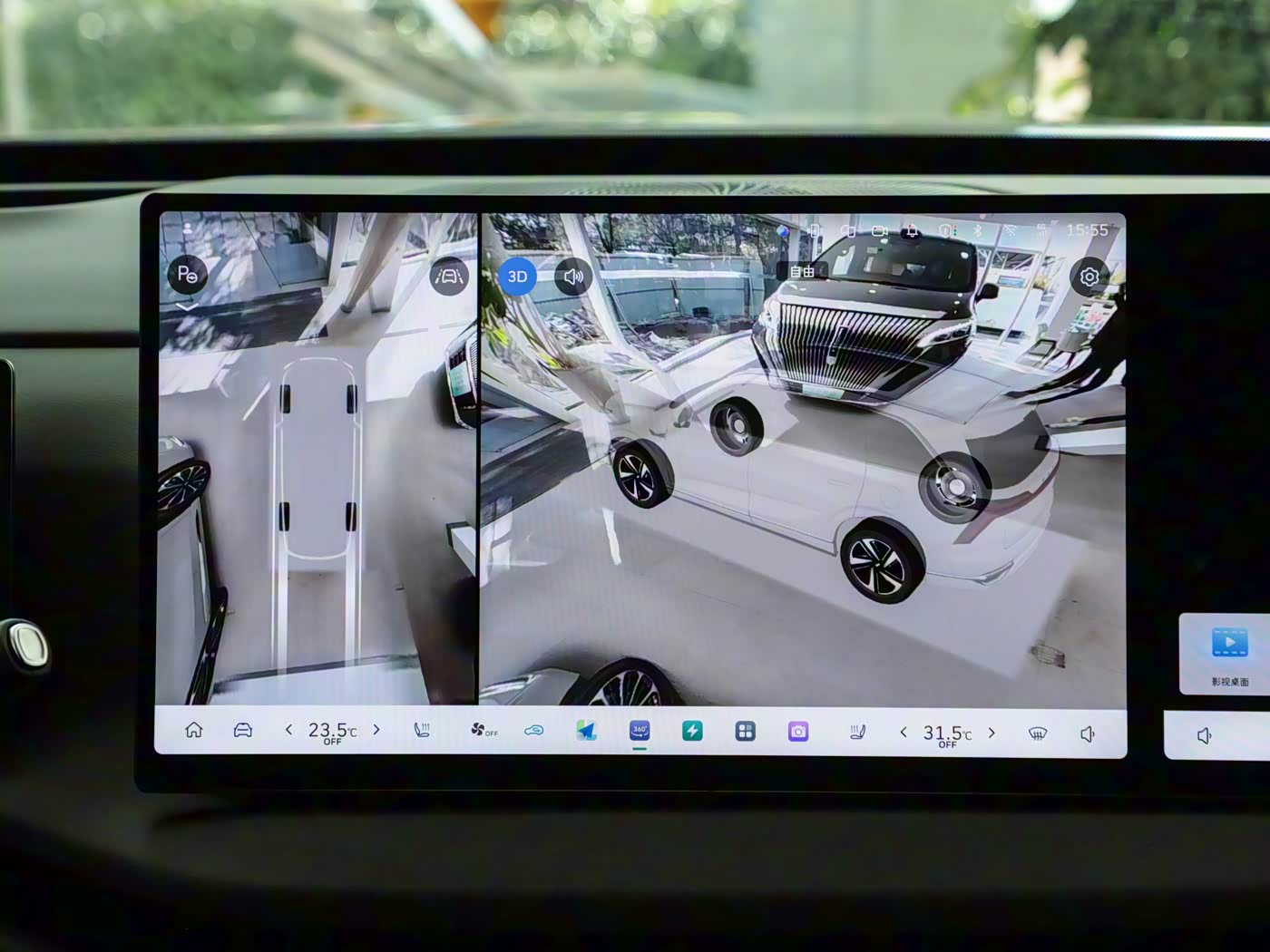1270x952 pixels.
Task: Toggle the fan OFF switch
Action: click(x=484, y=731)
